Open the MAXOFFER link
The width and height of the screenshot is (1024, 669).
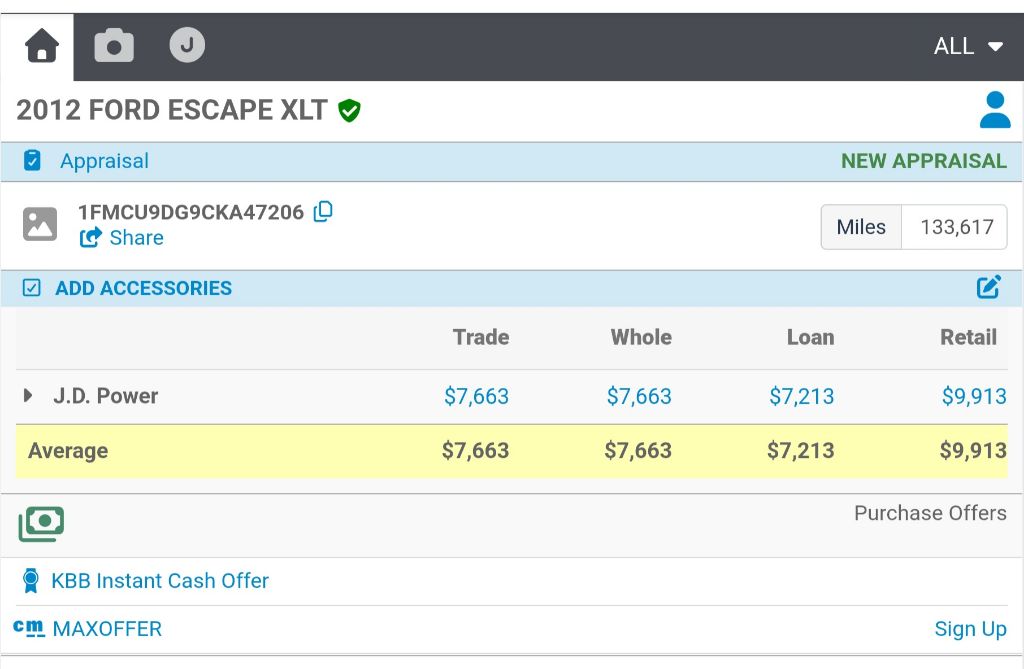107,628
